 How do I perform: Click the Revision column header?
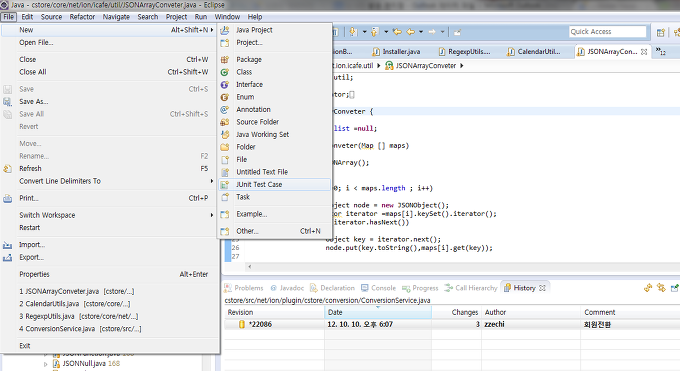coord(274,312)
